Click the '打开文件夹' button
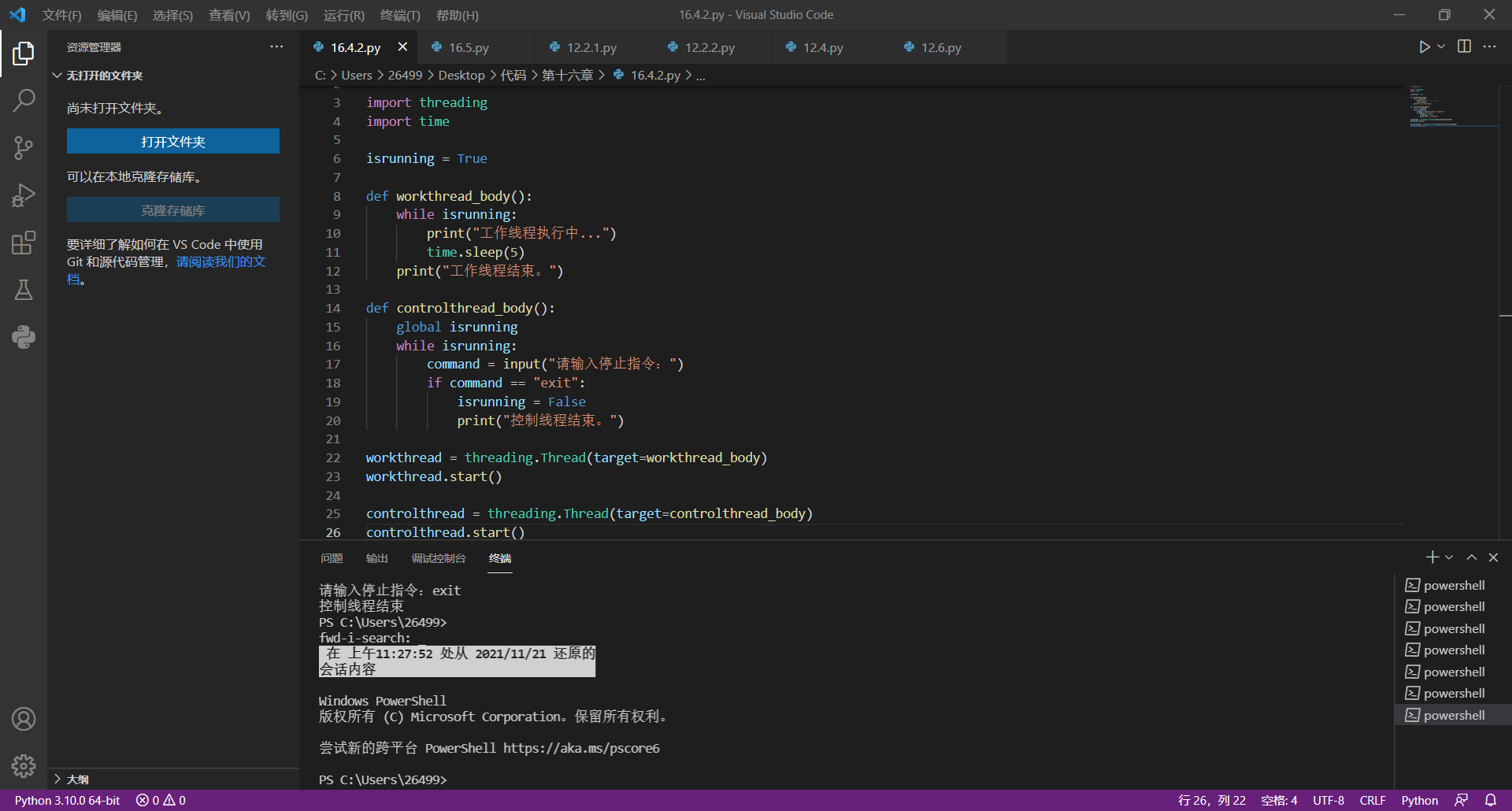 (173, 142)
